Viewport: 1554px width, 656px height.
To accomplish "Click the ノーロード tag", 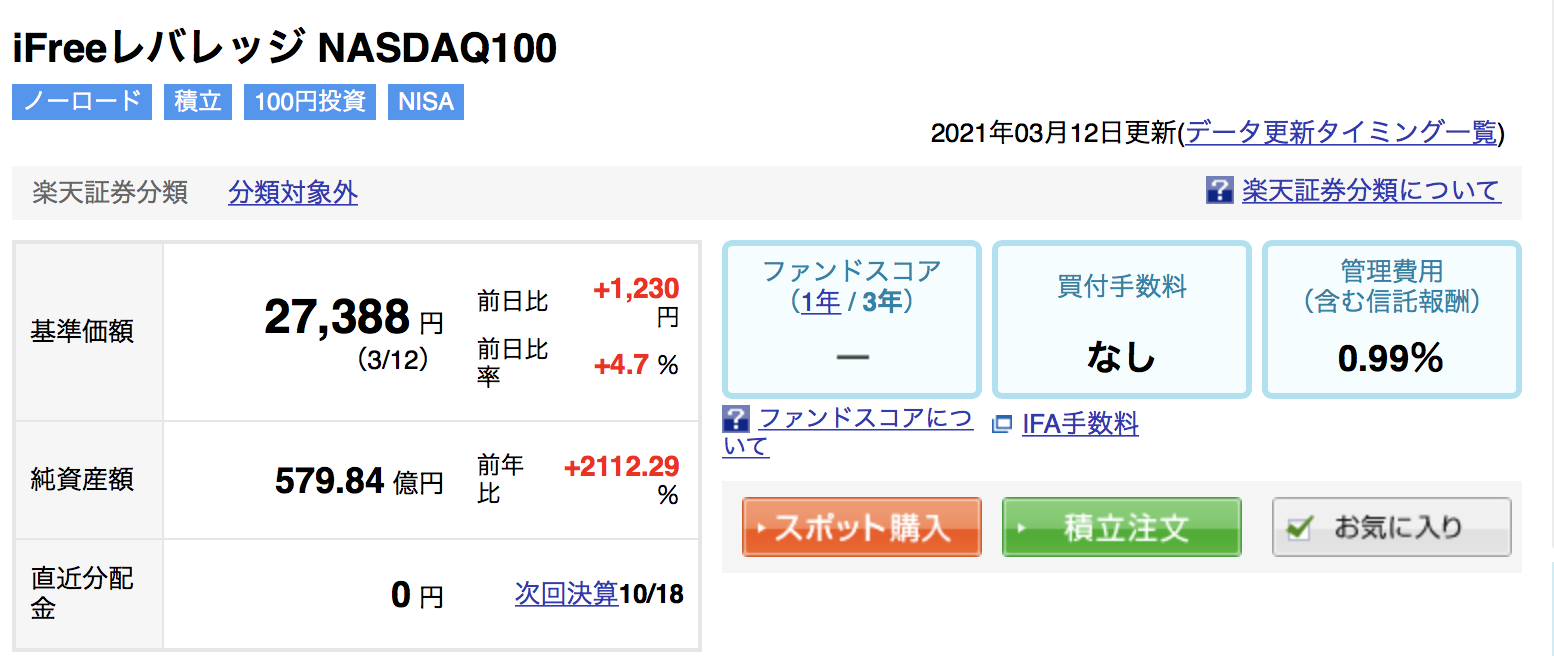I will coord(82,102).
